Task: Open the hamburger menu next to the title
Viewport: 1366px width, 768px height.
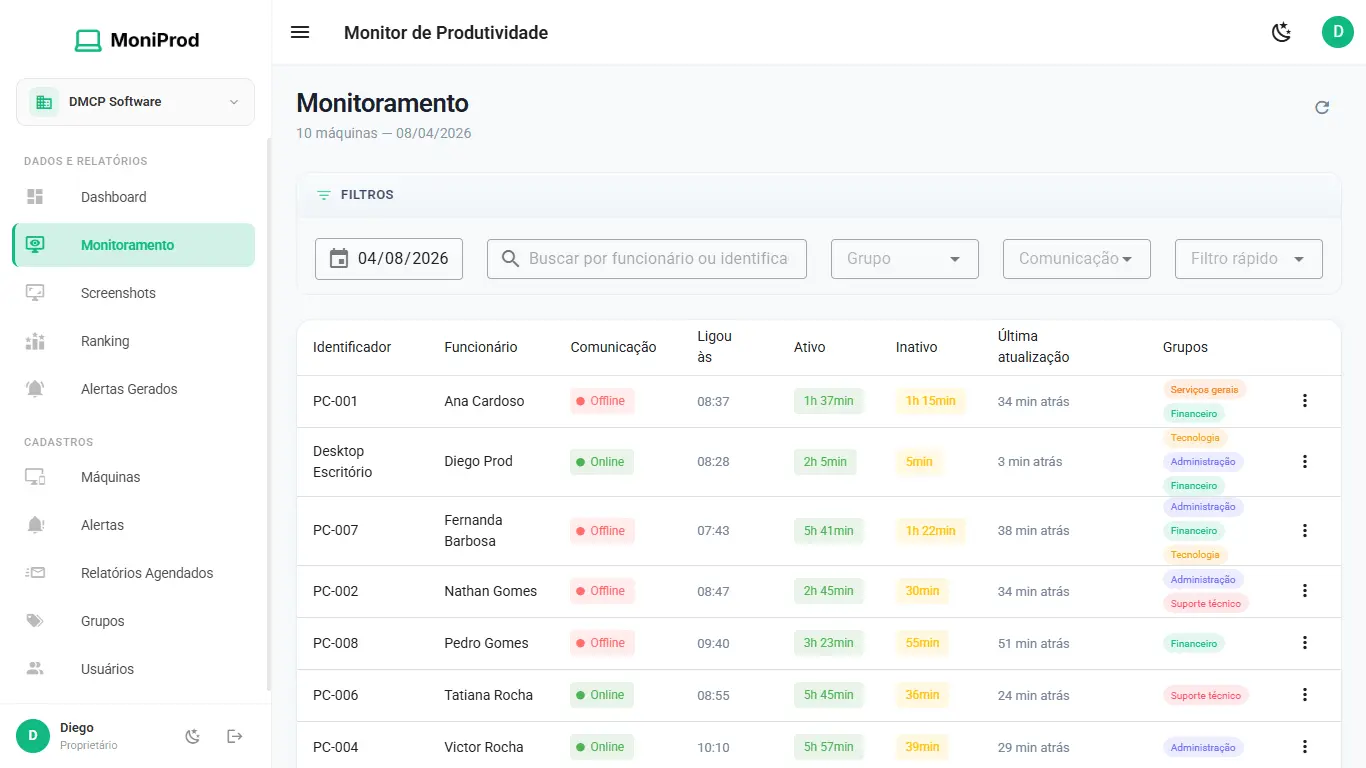Action: (x=300, y=32)
